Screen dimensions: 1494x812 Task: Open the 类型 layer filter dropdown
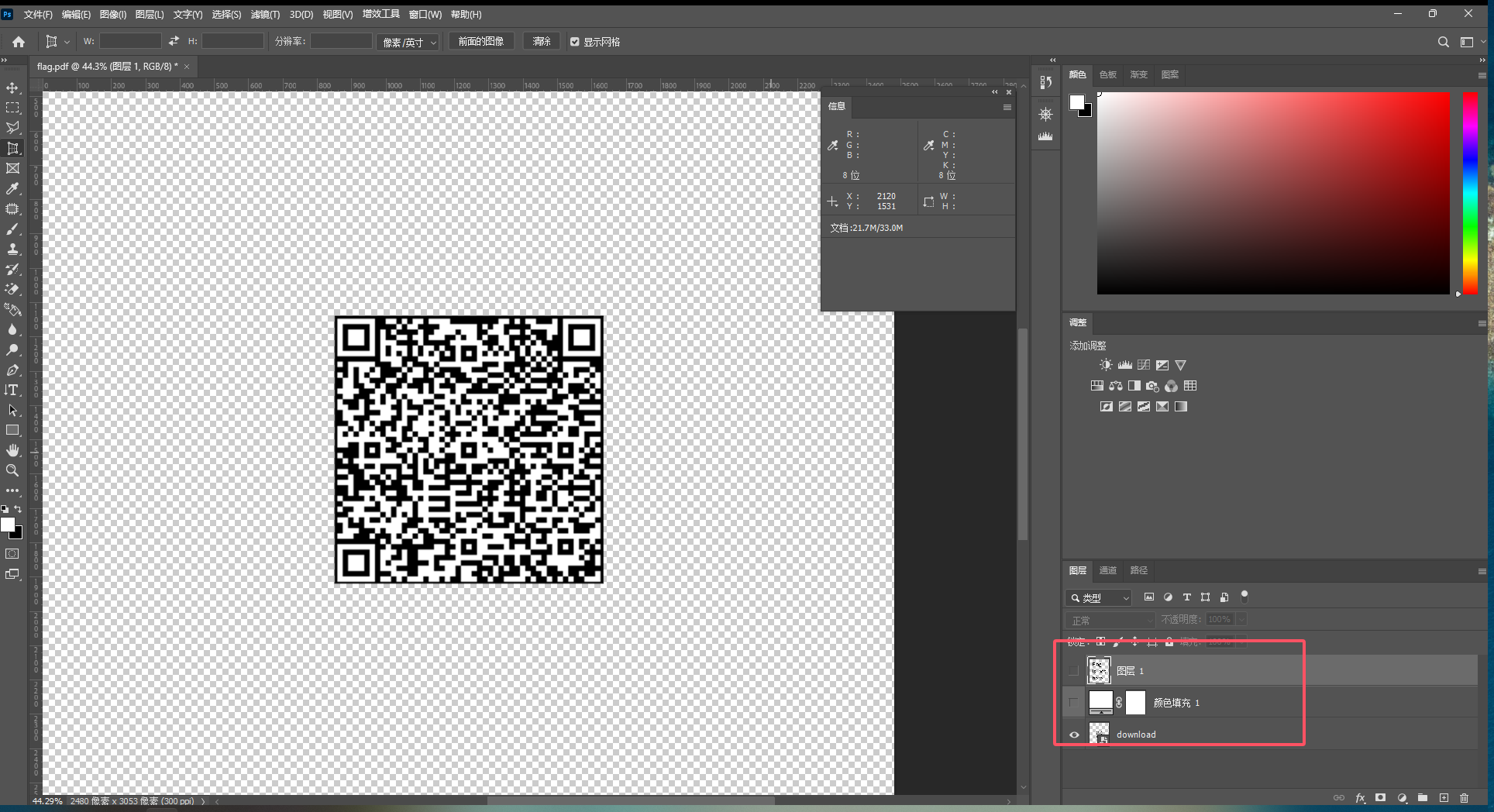click(1099, 597)
